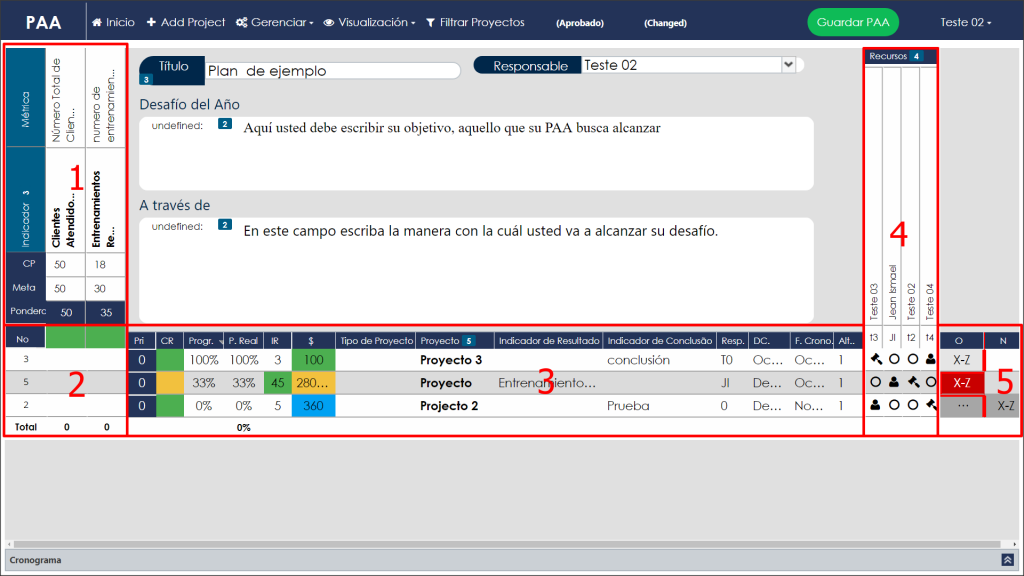The height and width of the screenshot is (576, 1024).
Task: Click the person icon in Proyecto row
Action: coord(894,382)
